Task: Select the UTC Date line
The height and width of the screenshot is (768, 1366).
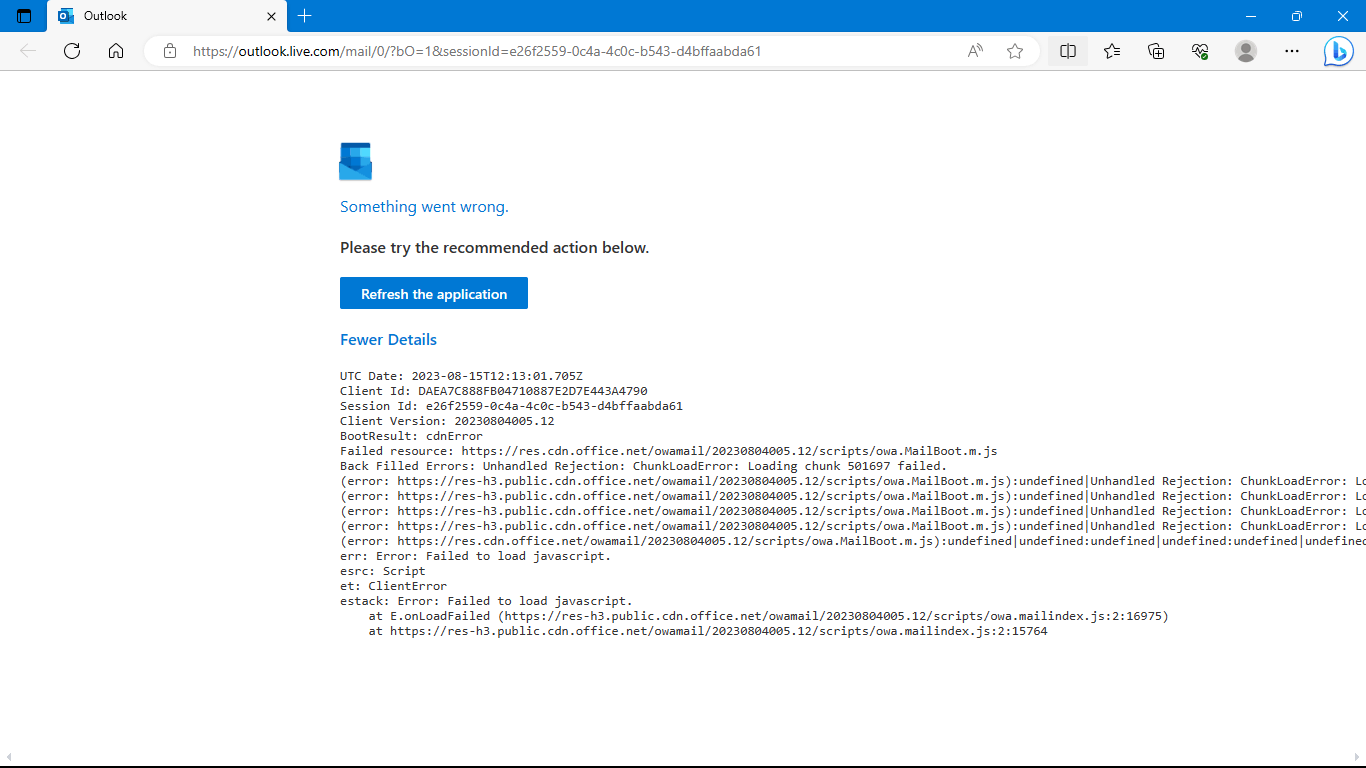Action: coord(461,376)
